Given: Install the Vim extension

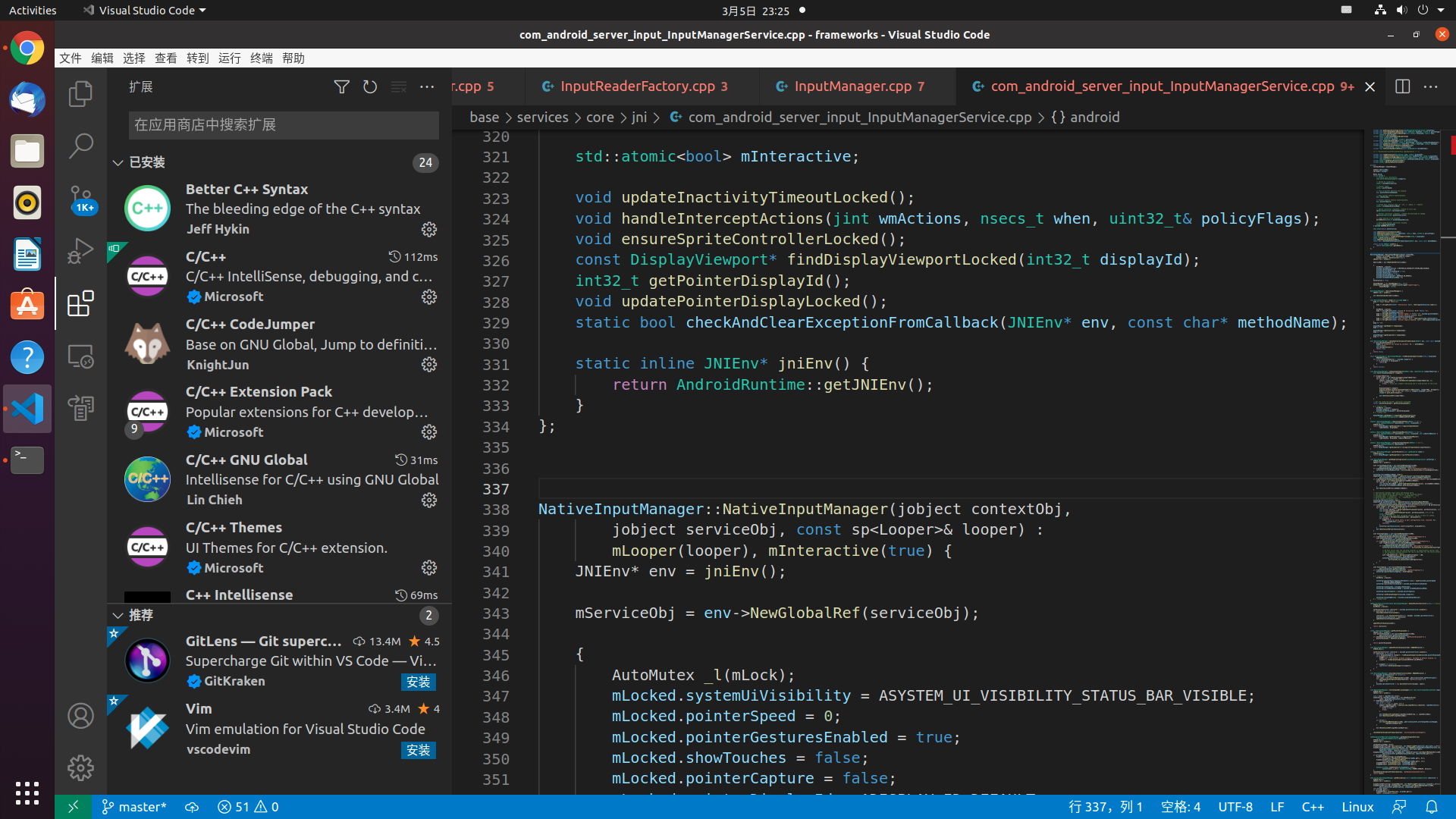Looking at the screenshot, I should click(x=418, y=750).
